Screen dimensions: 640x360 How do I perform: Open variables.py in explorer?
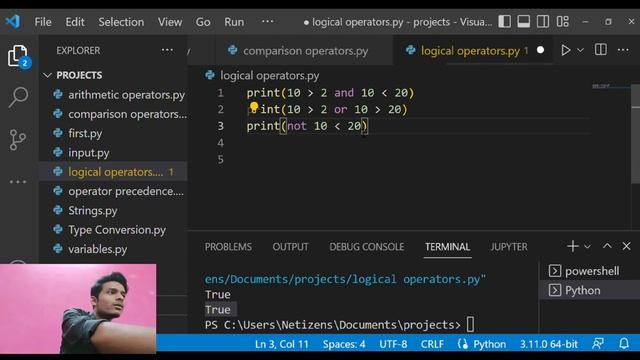(114, 249)
